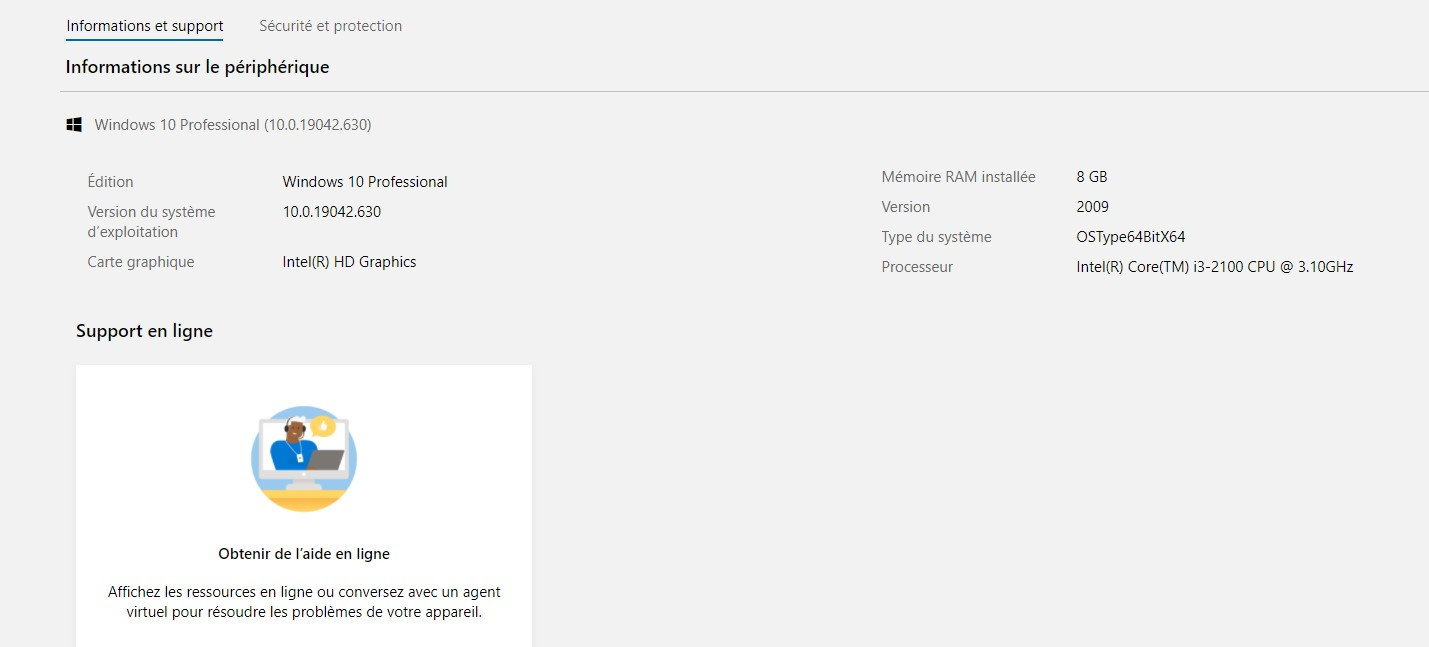Open the Informations et support tab
This screenshot has height=647, width=1429.
tap(145, 26)
